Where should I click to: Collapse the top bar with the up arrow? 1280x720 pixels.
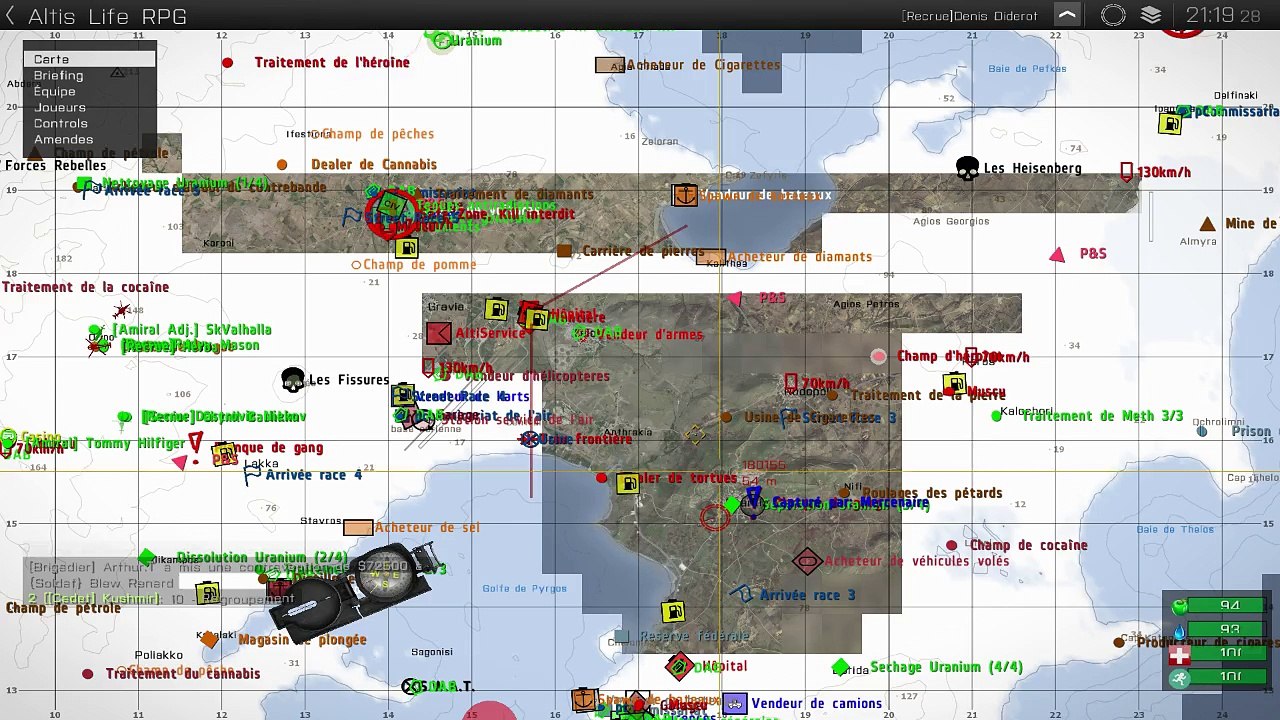(x=1068, y=16)
